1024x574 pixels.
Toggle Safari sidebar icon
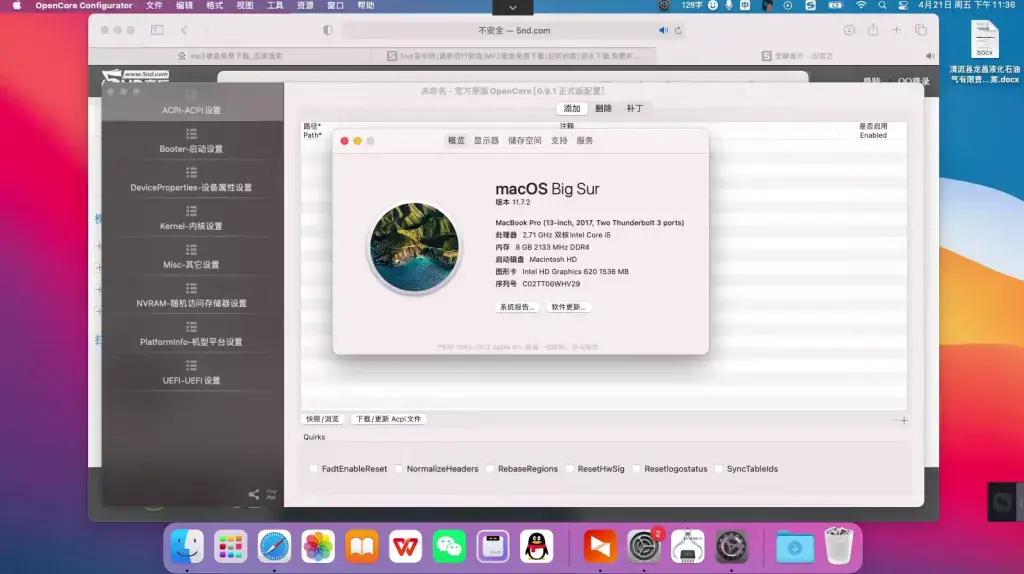coord(157,30)
